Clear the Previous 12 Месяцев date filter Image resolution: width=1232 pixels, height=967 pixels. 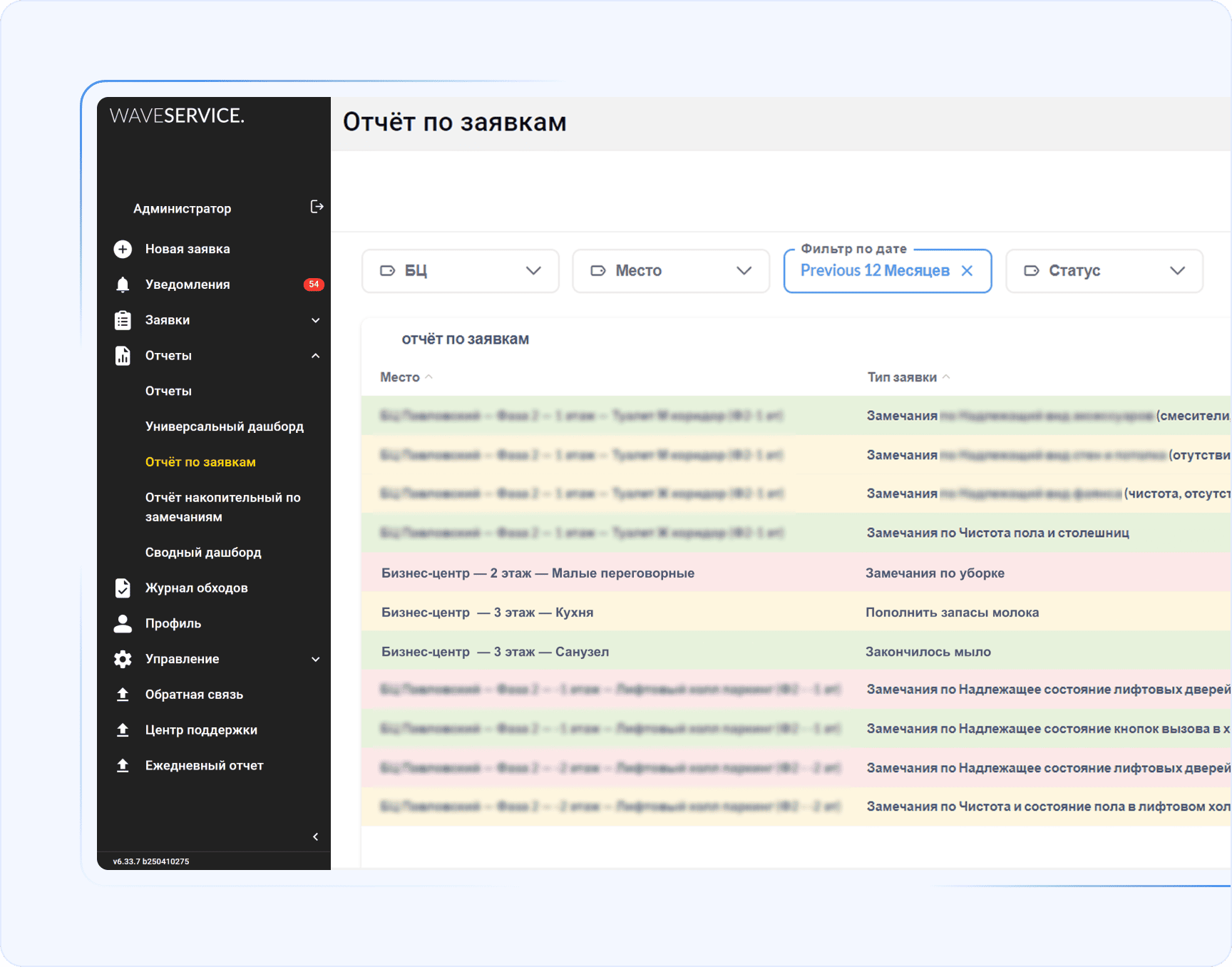967,271
